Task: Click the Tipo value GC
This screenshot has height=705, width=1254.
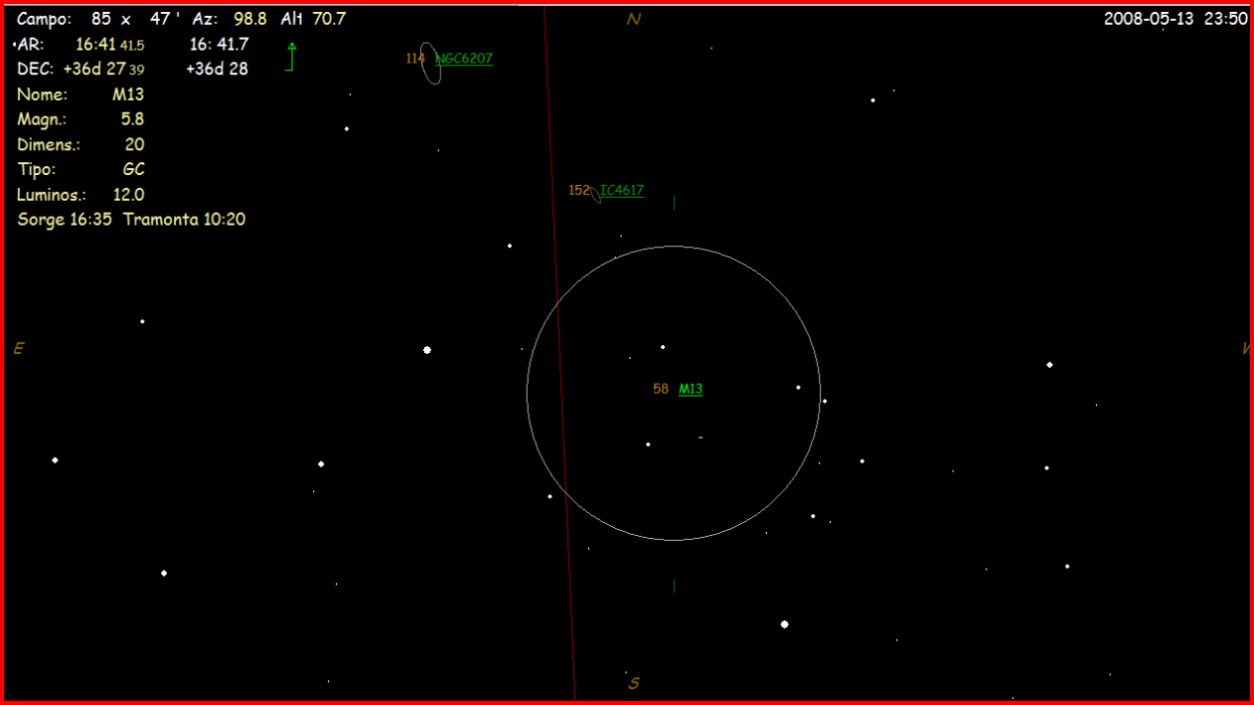Action: click(134, 170)
